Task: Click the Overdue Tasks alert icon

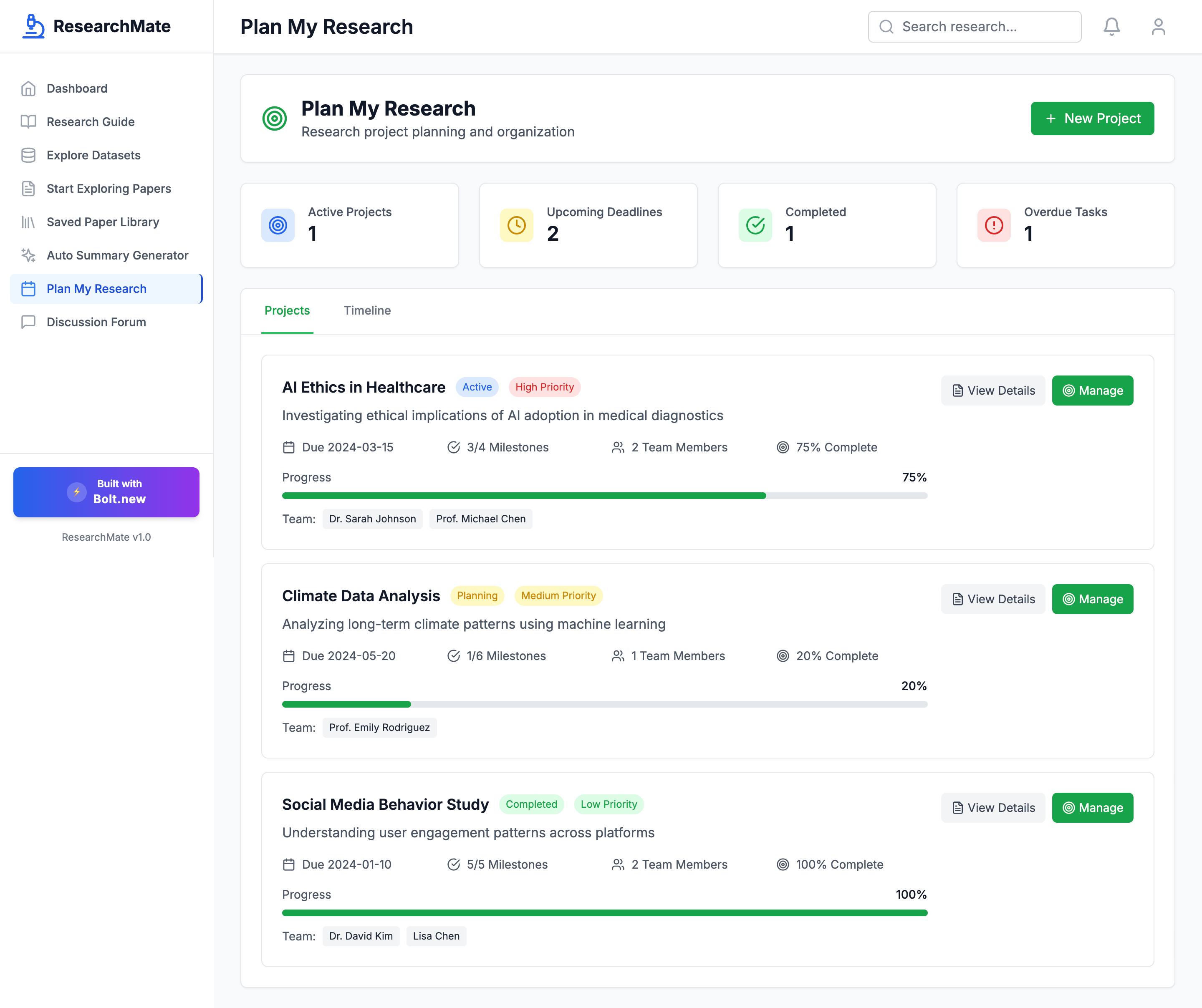Action: pyautogui.click(x=994, y=225)
